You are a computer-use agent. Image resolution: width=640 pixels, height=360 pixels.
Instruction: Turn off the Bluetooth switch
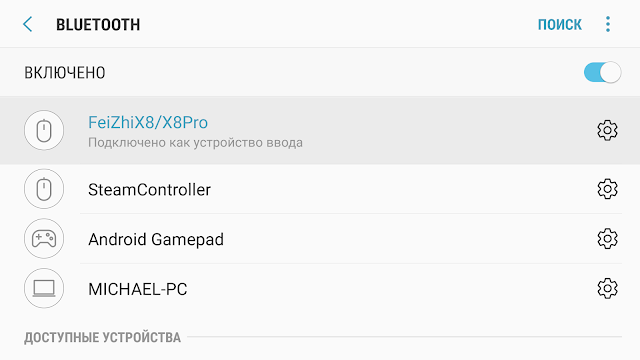pyautogui.click(x=602, y=72)
